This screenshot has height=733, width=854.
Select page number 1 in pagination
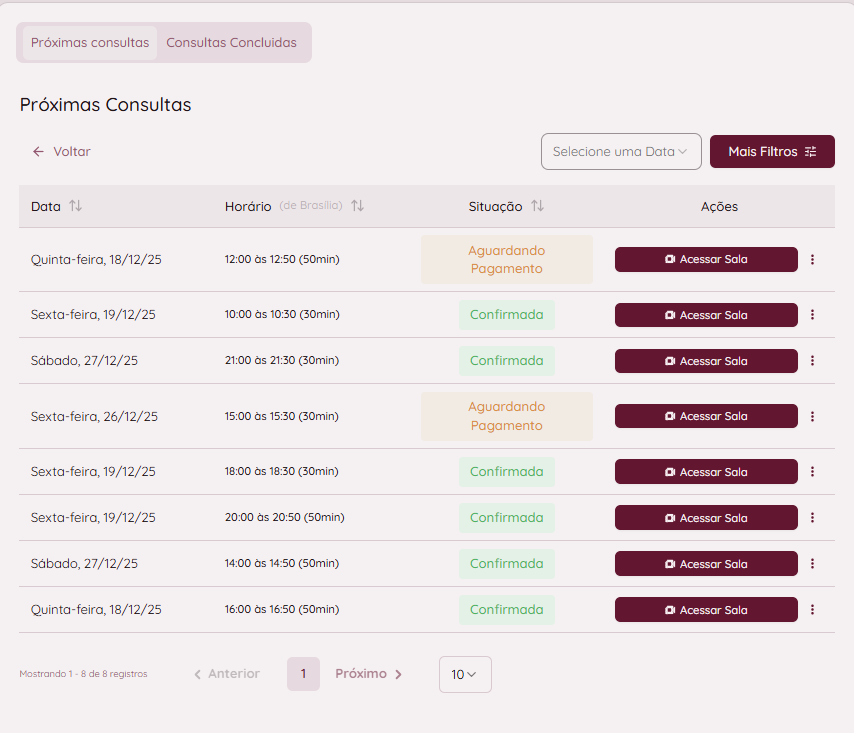click(x=303, y=674)
